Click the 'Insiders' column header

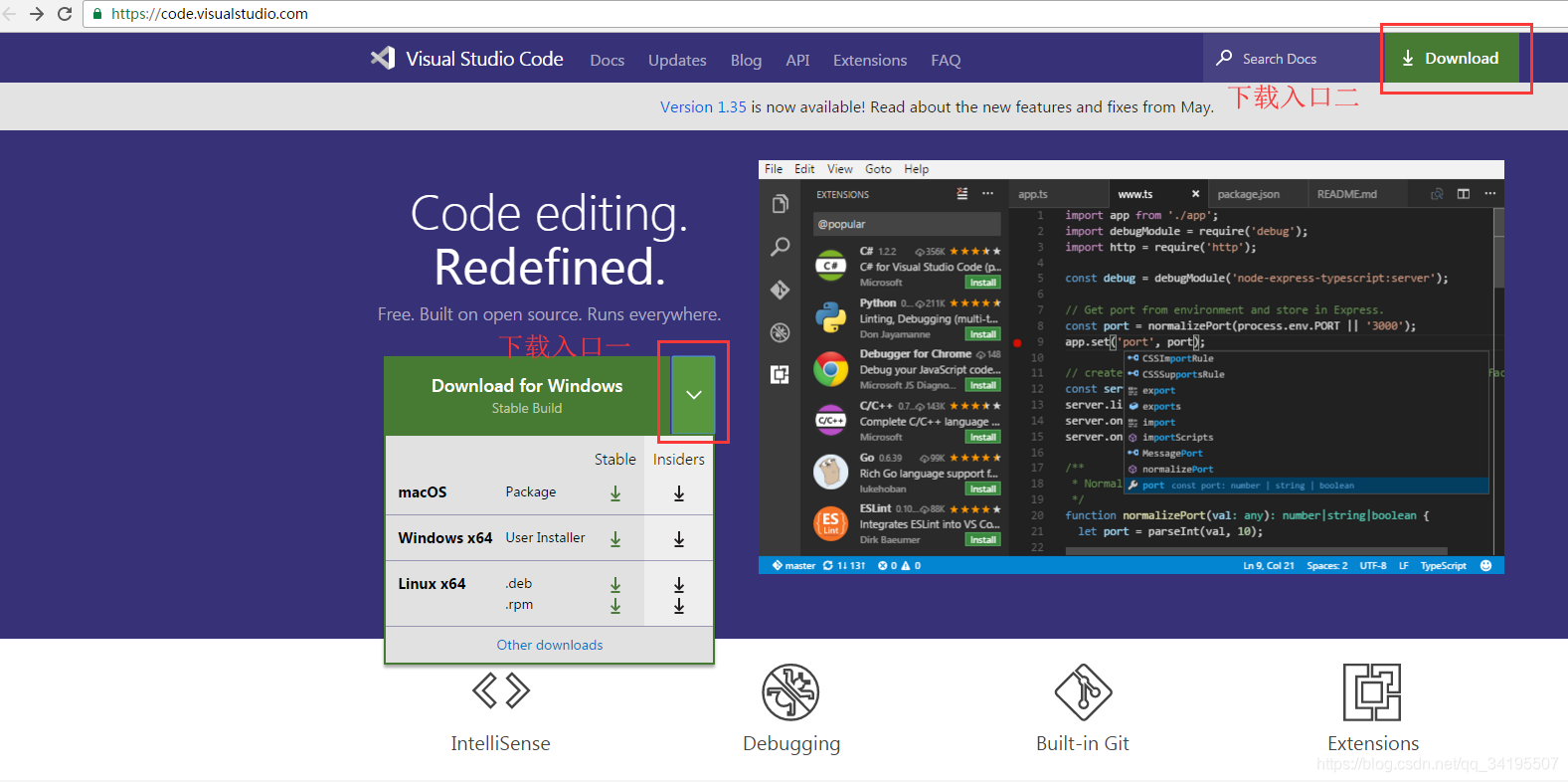[679, 459]
